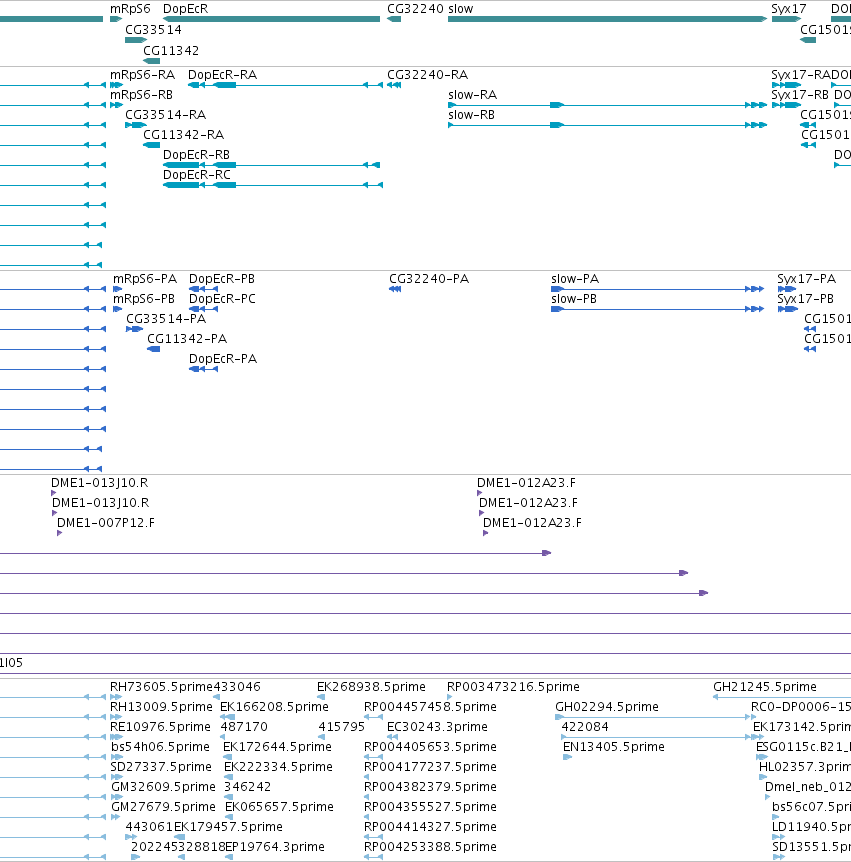Click the CG32240-PA protein label
This screenshot has height=862, width=851.
(x=429, y=279)
